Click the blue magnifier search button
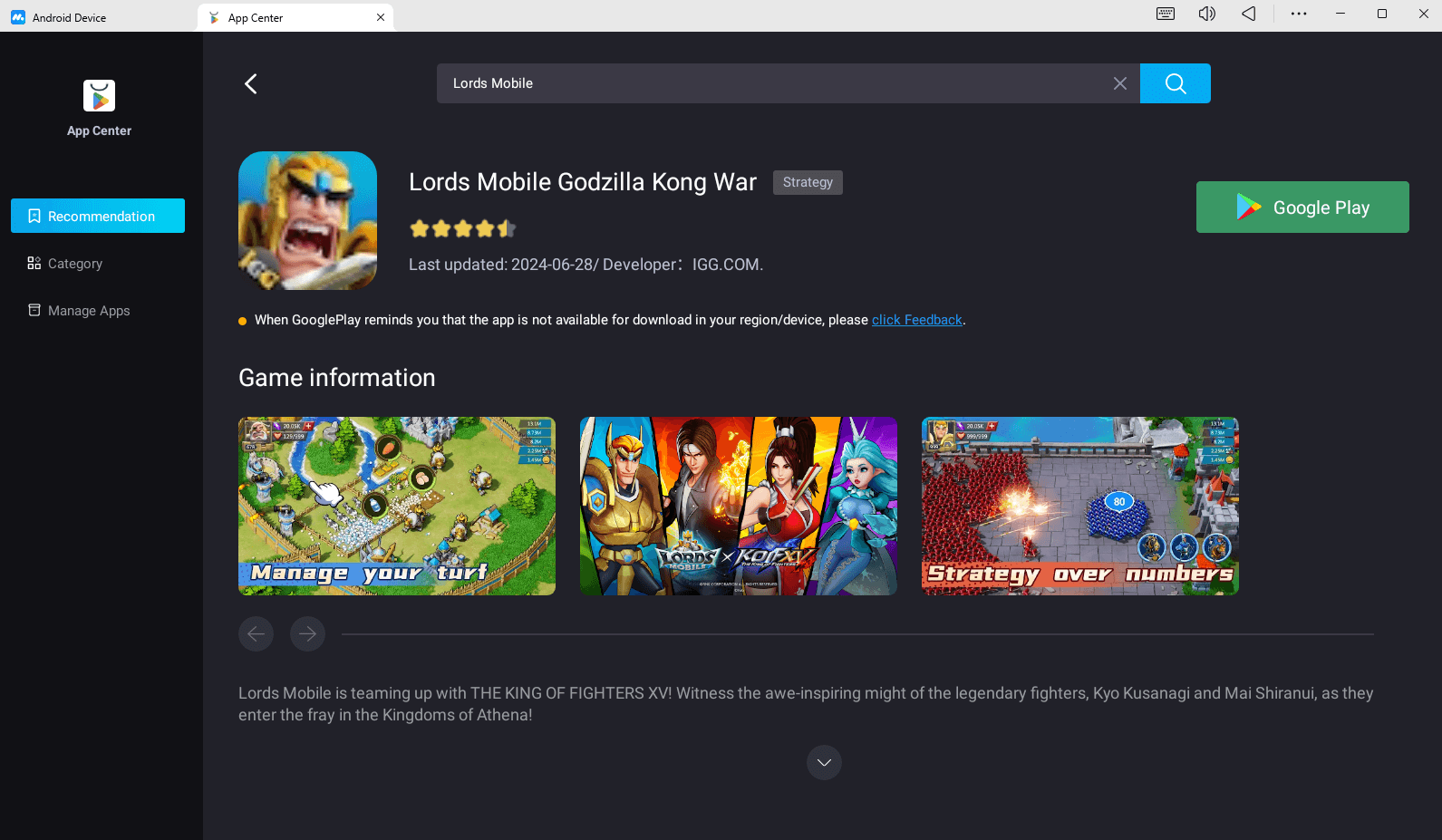Viewport: 1442px width, 840px height. point(1176,83)
